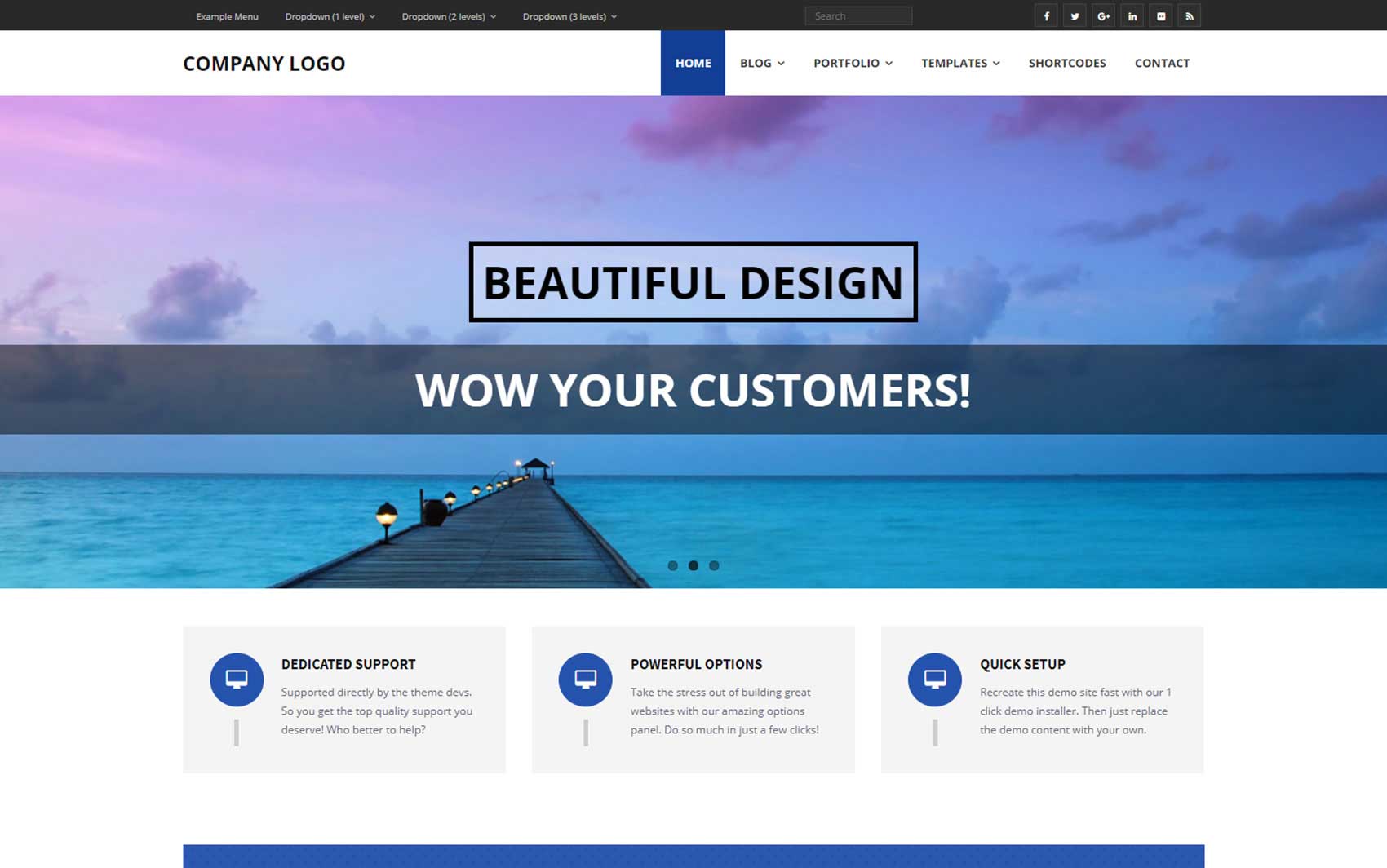Image resolution: width=1387 pixels, height=868 pixels.
Task: Open the Google Plus icon link
Action: (x=1103, y=16)
